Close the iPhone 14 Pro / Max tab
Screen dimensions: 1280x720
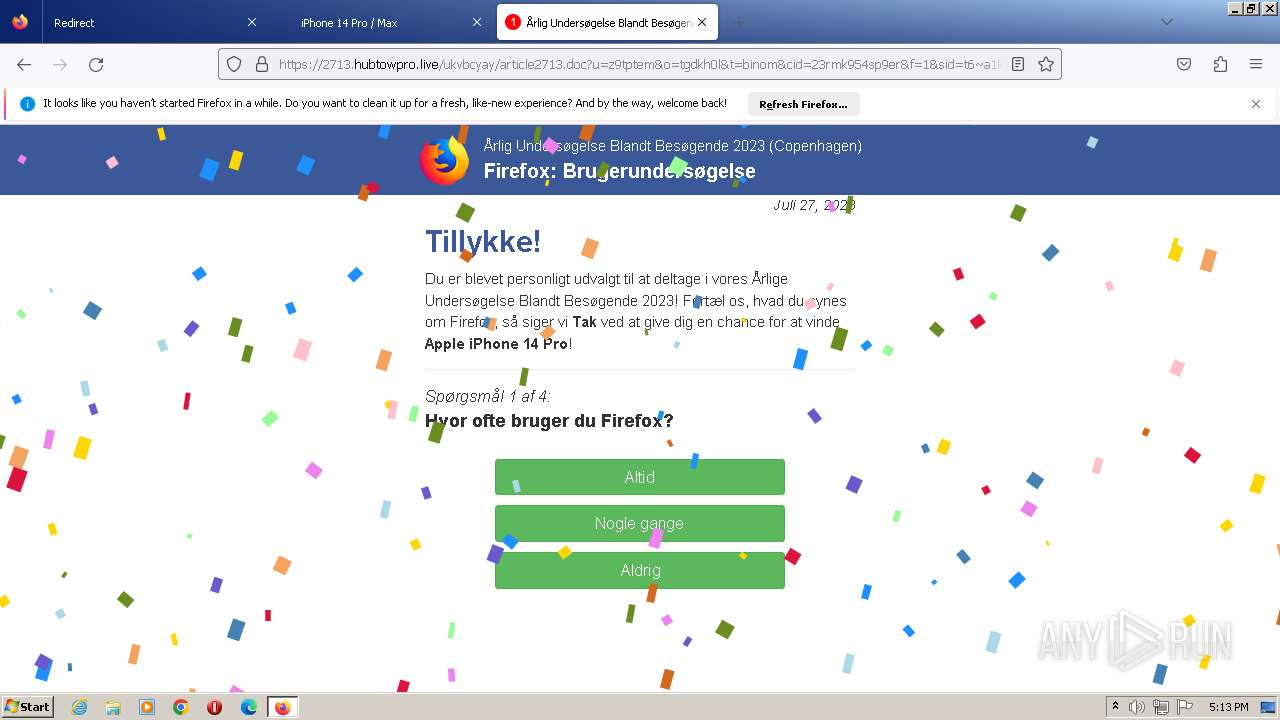point(477,22)
